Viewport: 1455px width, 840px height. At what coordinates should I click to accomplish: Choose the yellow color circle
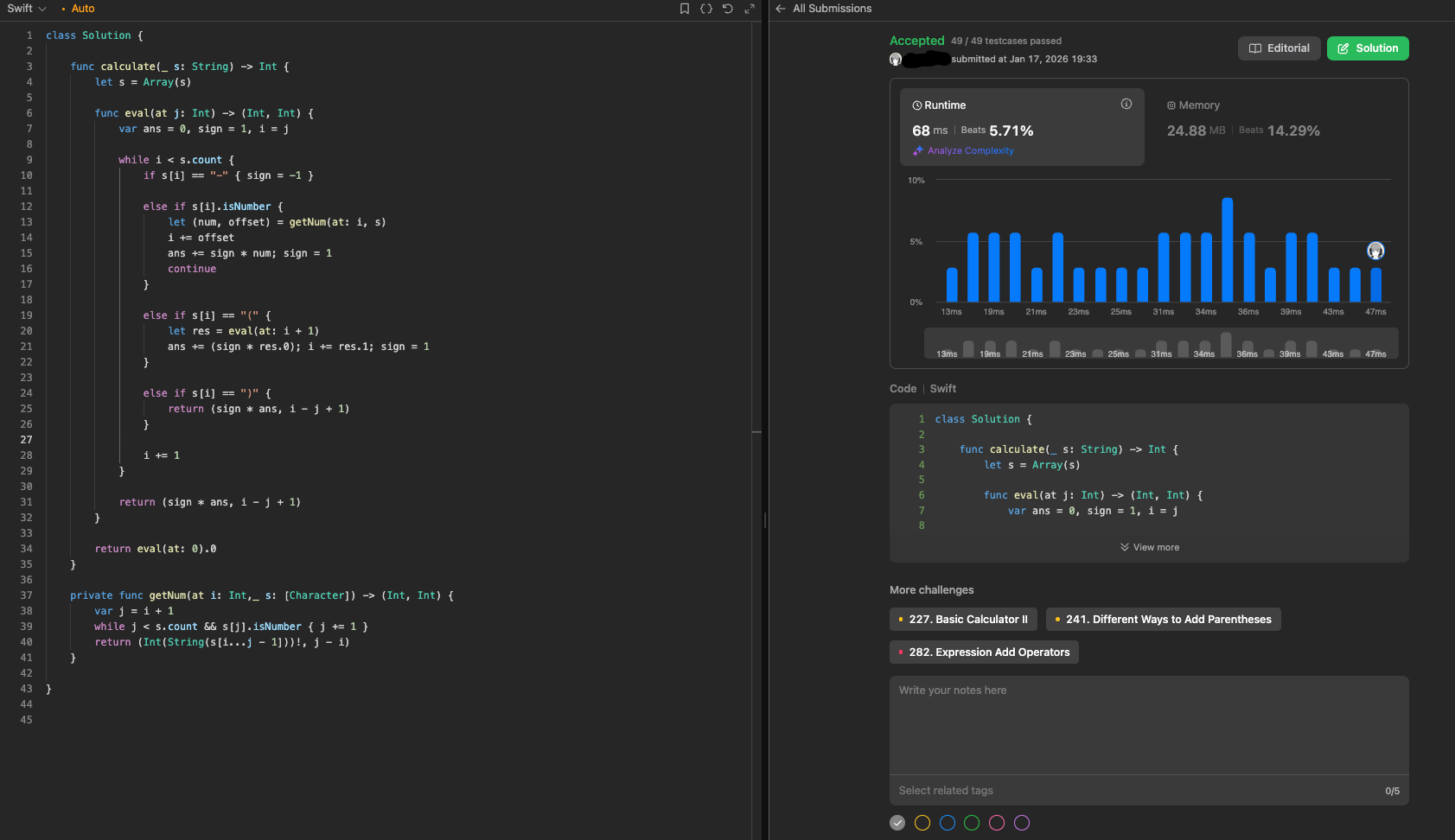922,823
